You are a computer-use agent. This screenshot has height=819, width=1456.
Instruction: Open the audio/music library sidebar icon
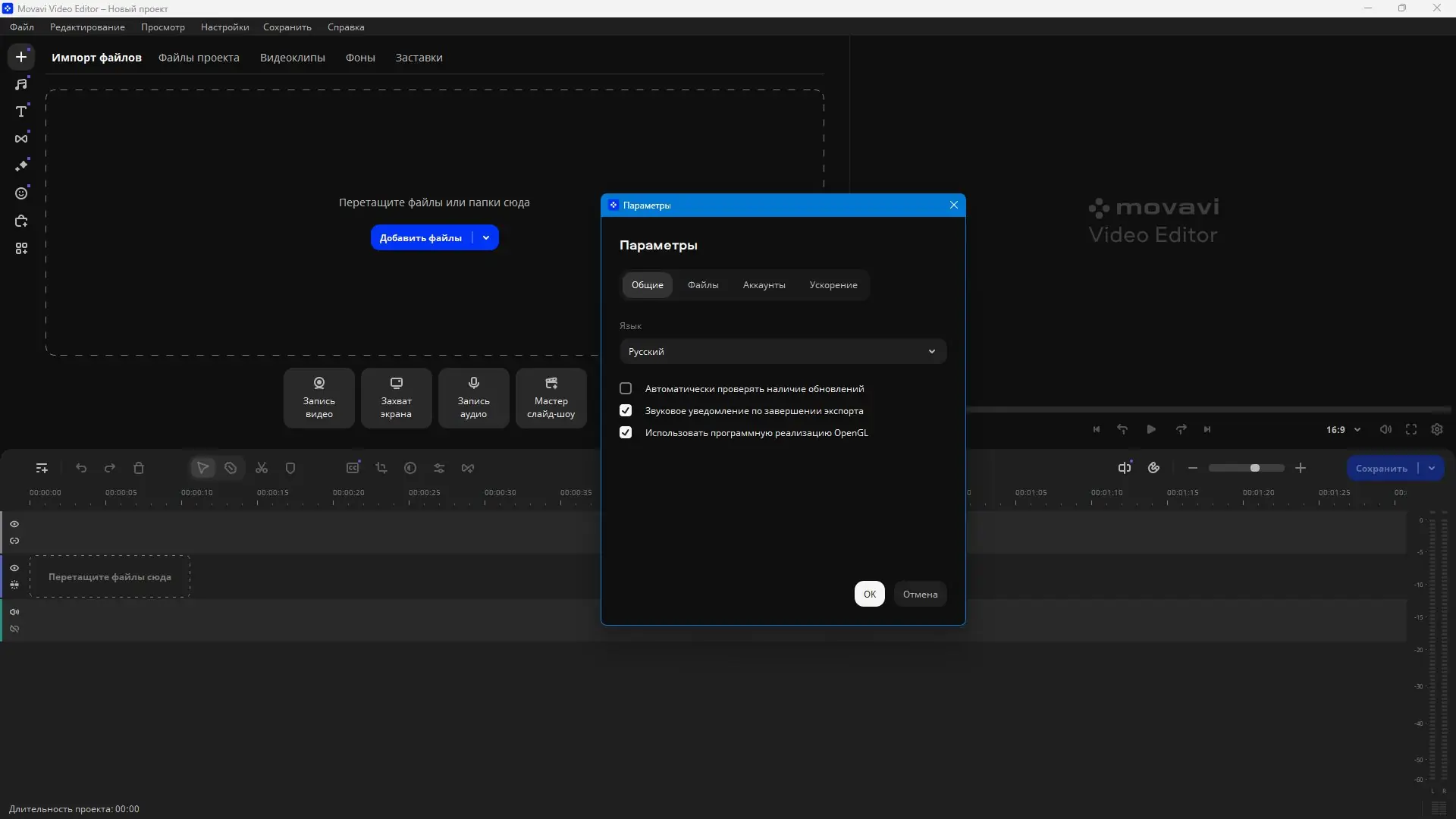click(x=21, y=84)
